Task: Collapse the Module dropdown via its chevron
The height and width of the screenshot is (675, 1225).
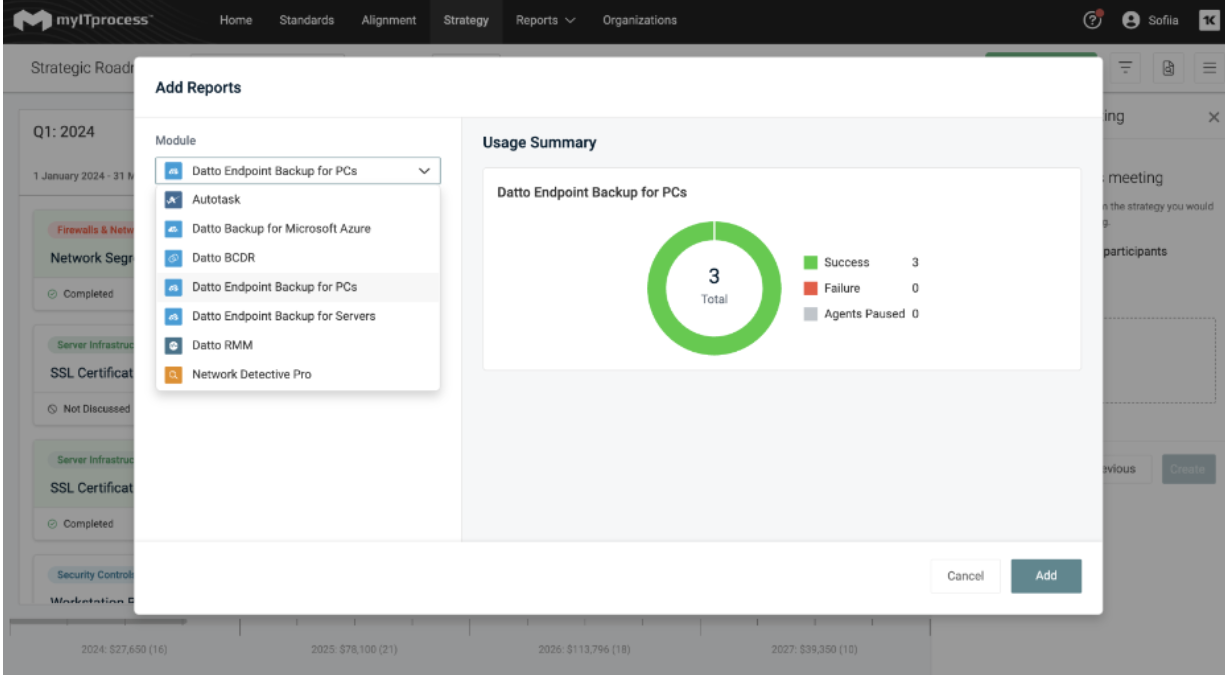Action: click(x=424, y=171)
